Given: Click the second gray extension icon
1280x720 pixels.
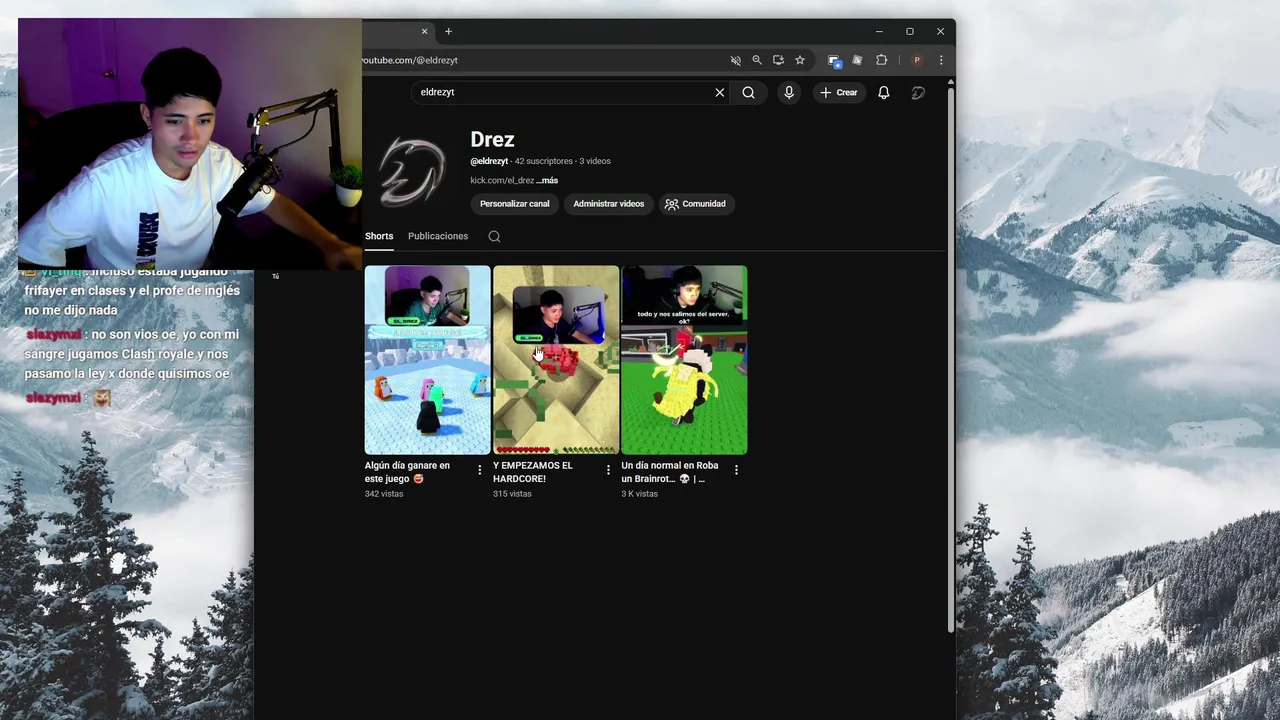Looking at the screenshot, I should (857, 60).
